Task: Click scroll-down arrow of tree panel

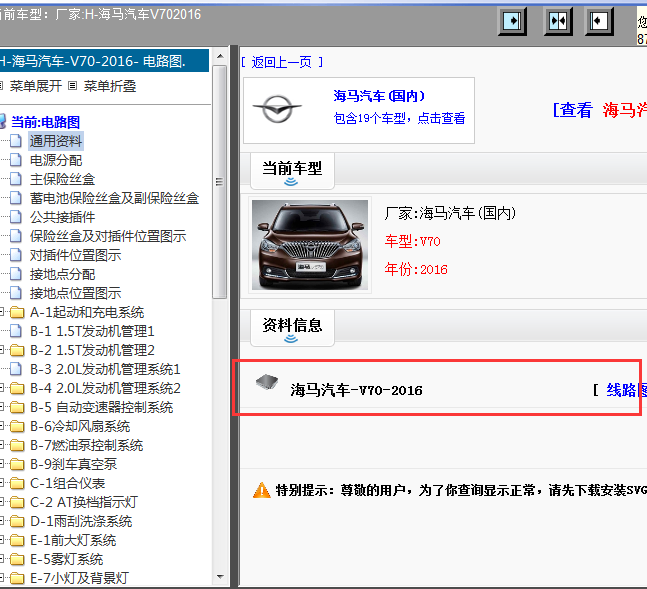Action: (220, 577)
